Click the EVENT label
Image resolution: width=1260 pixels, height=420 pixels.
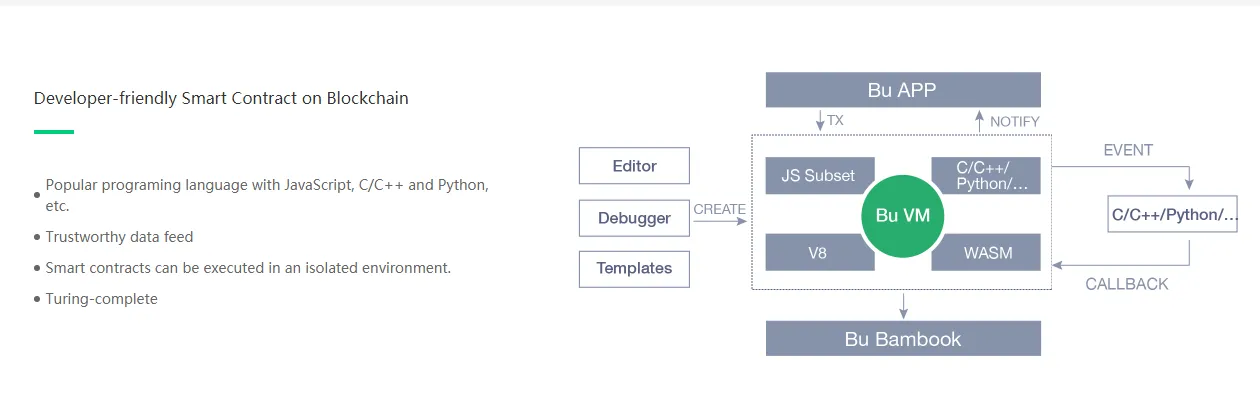coord(1128,150)
